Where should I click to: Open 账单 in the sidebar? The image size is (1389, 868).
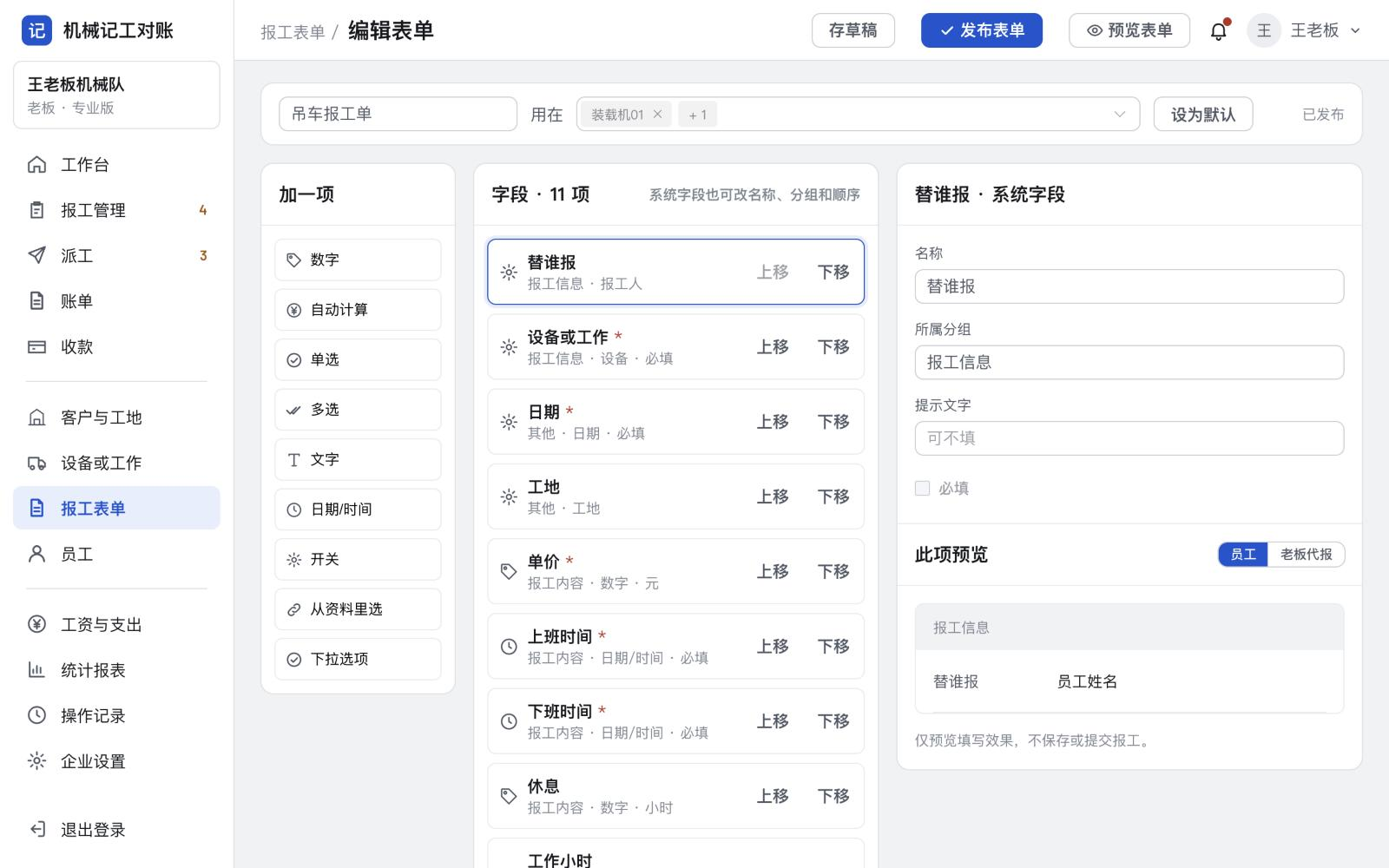pyautogui.click(x=116, y=301)
